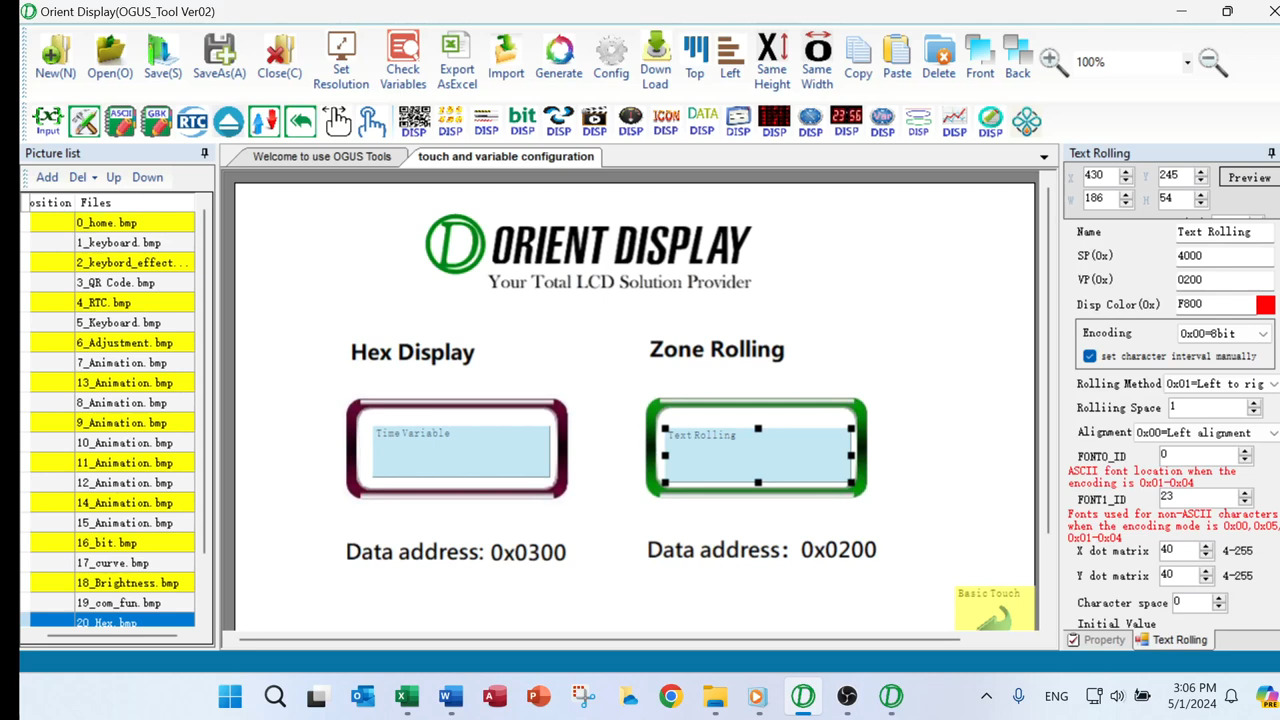Click the red Disp Color swatch
The height and width of the screenshot is (720, 1280).
point(1266,305)
